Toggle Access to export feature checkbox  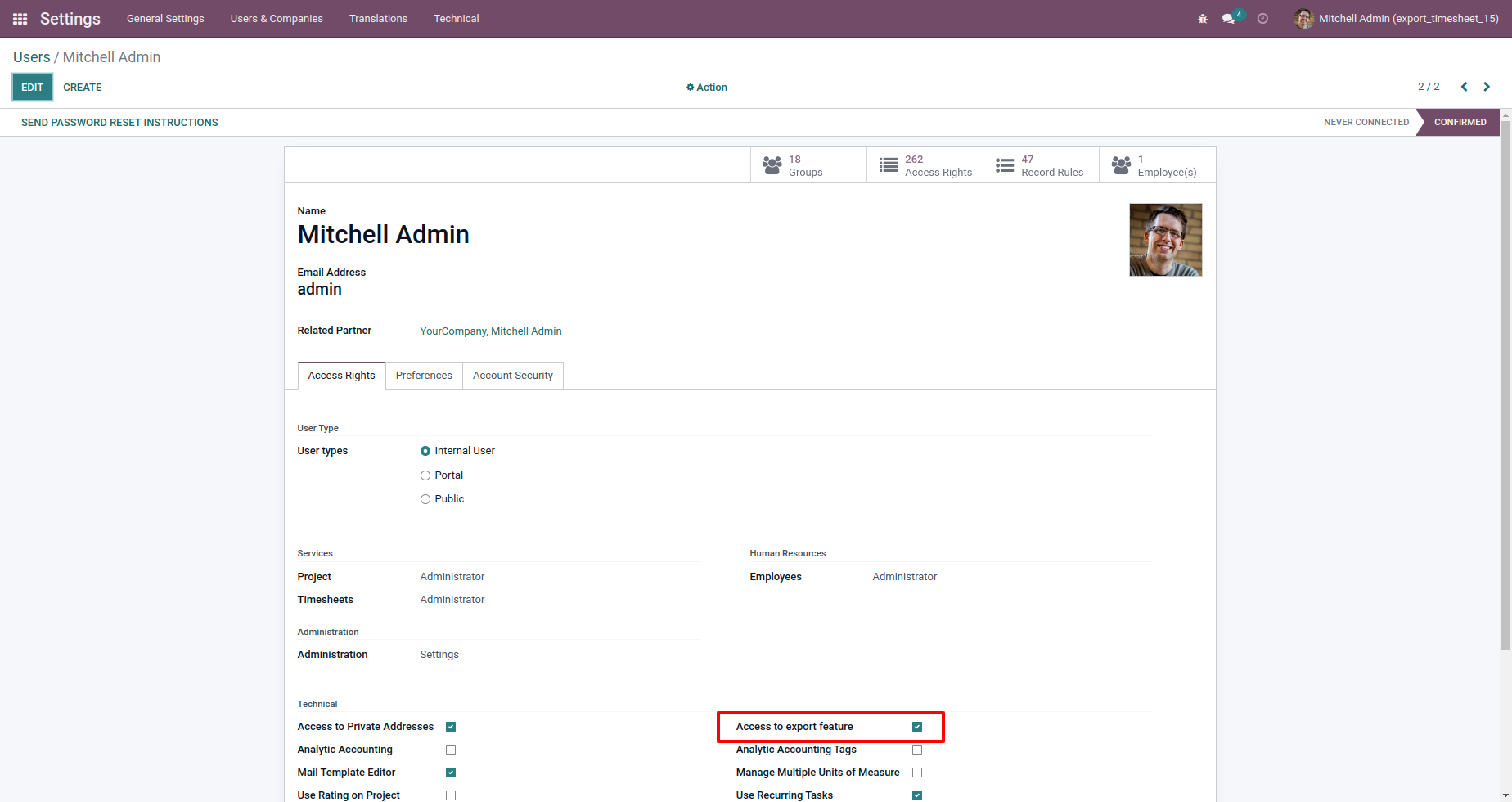click(917, 727)
